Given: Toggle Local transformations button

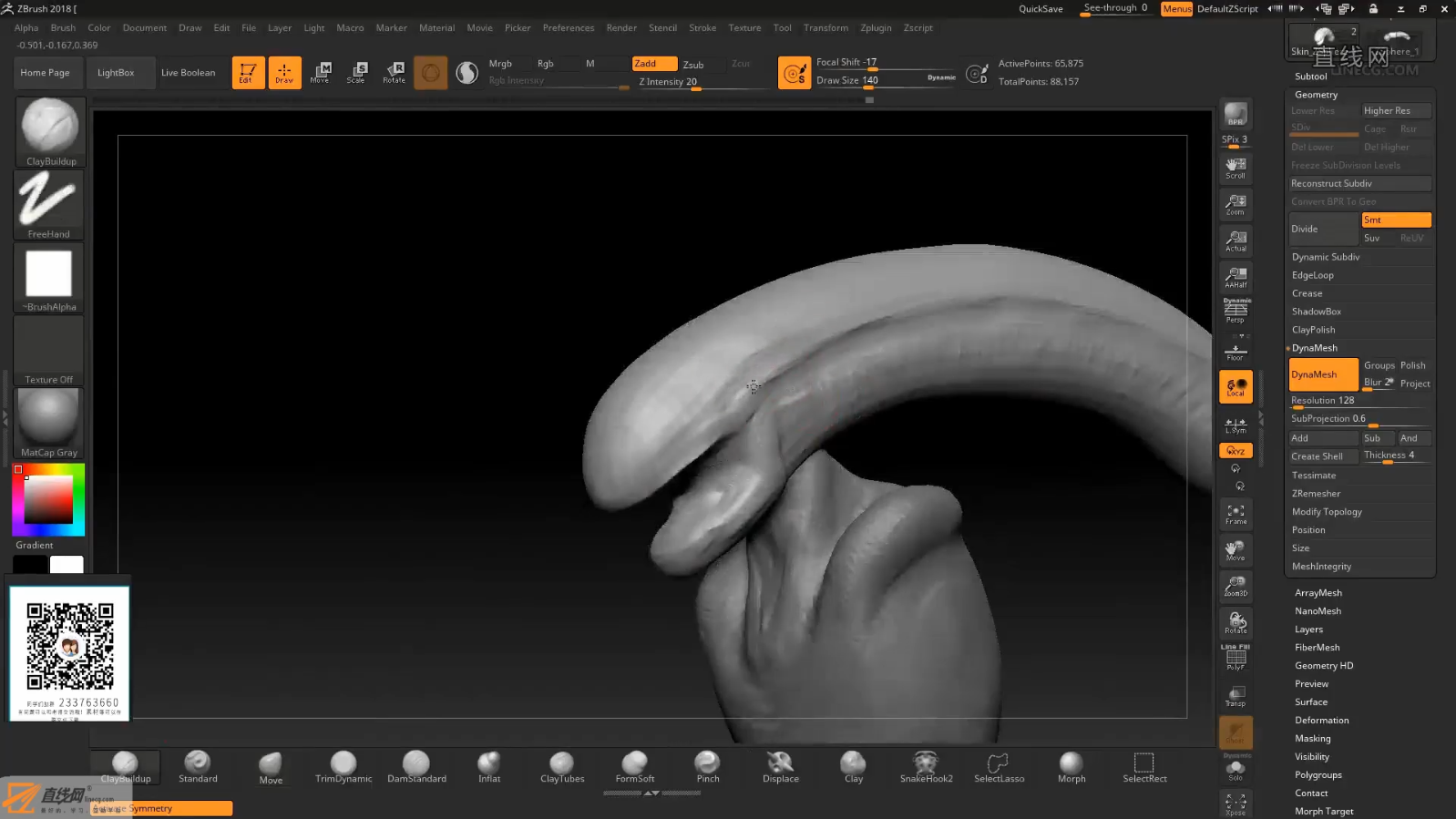Looking at the screenshot, I should (1236, 387).
